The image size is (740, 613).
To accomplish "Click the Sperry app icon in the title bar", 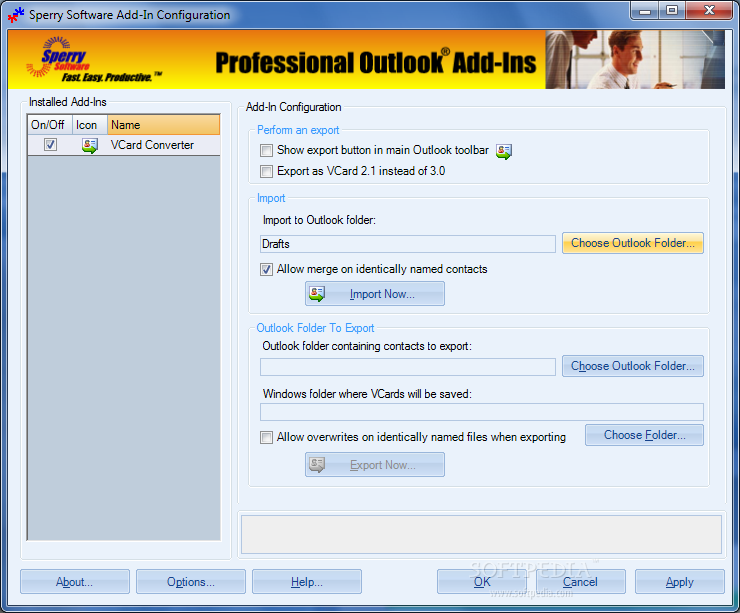I will [x=16, y=15].
